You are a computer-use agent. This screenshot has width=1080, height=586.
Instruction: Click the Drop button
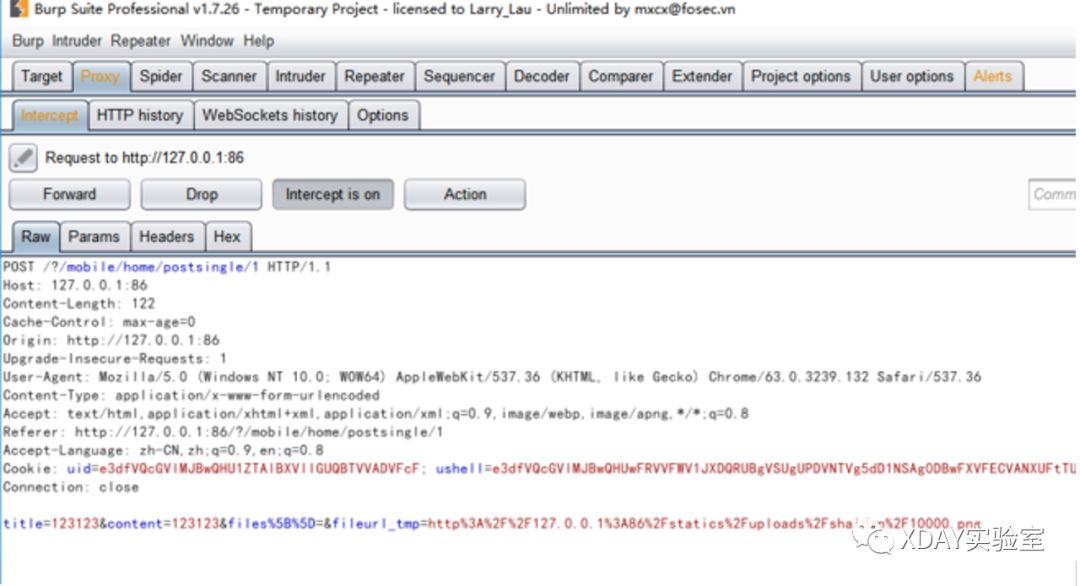tap(202, 194)
